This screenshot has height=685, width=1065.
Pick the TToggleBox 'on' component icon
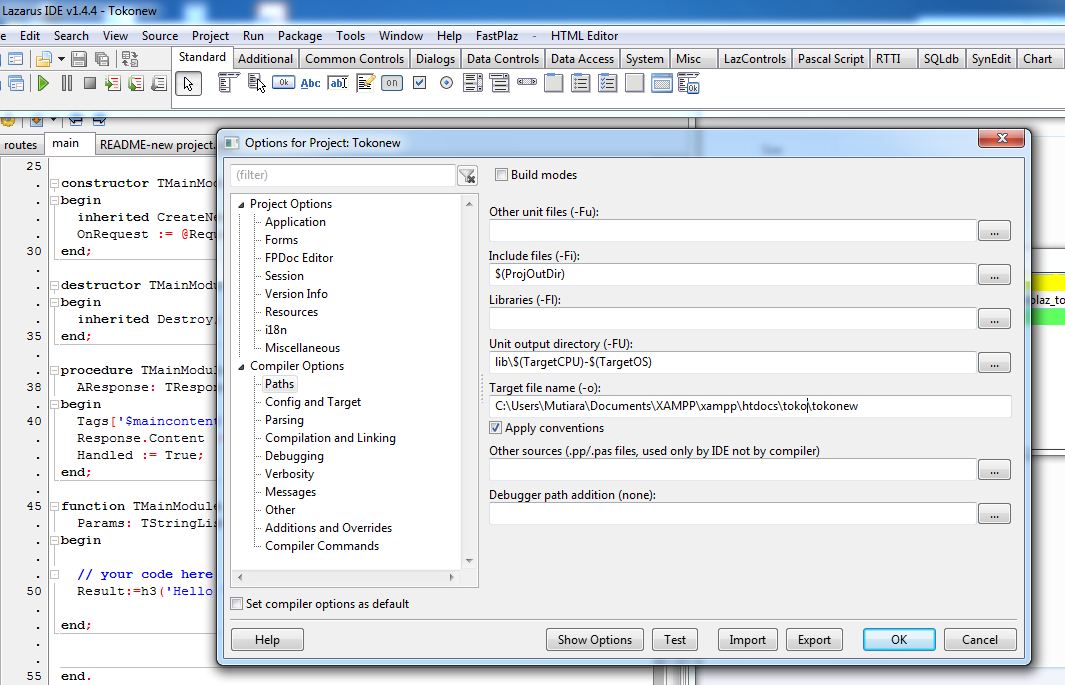point(392,83)
